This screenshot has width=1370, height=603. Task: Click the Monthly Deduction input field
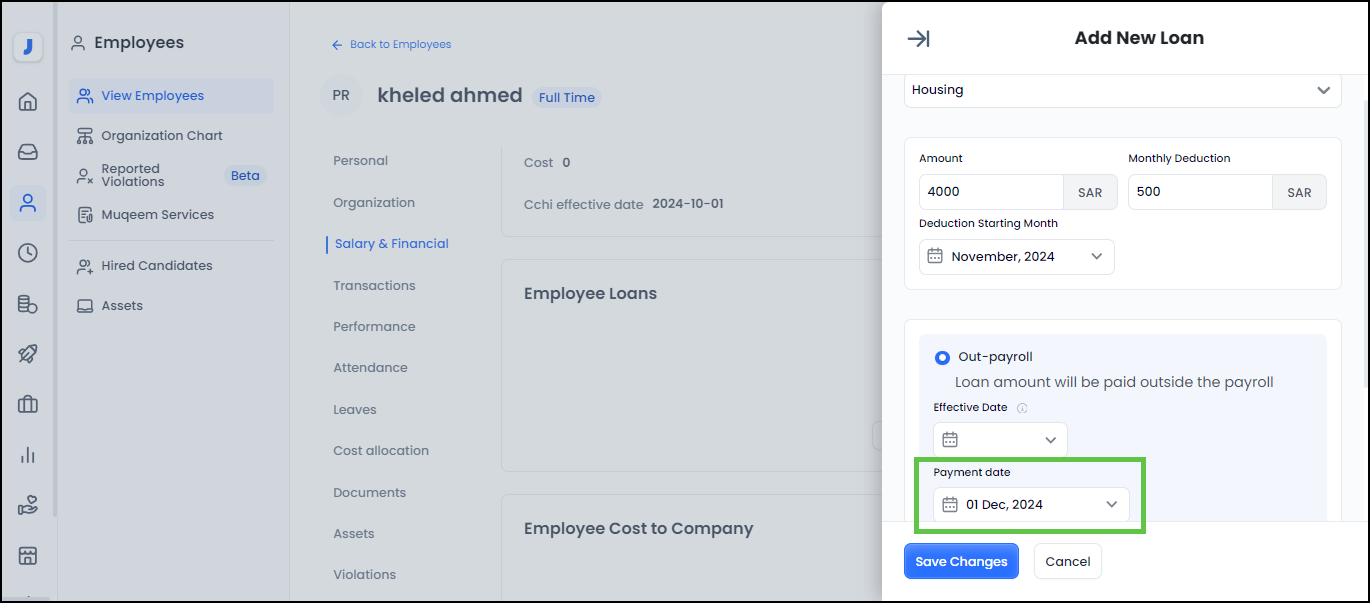(x=1199, y=192)
